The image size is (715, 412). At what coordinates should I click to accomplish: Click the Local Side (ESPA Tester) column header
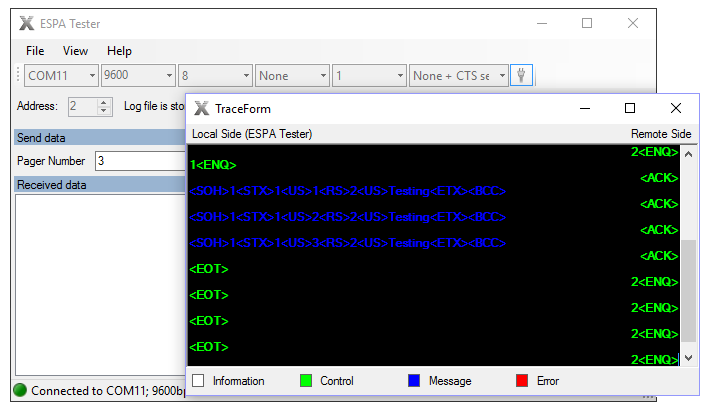coord(252,134)
